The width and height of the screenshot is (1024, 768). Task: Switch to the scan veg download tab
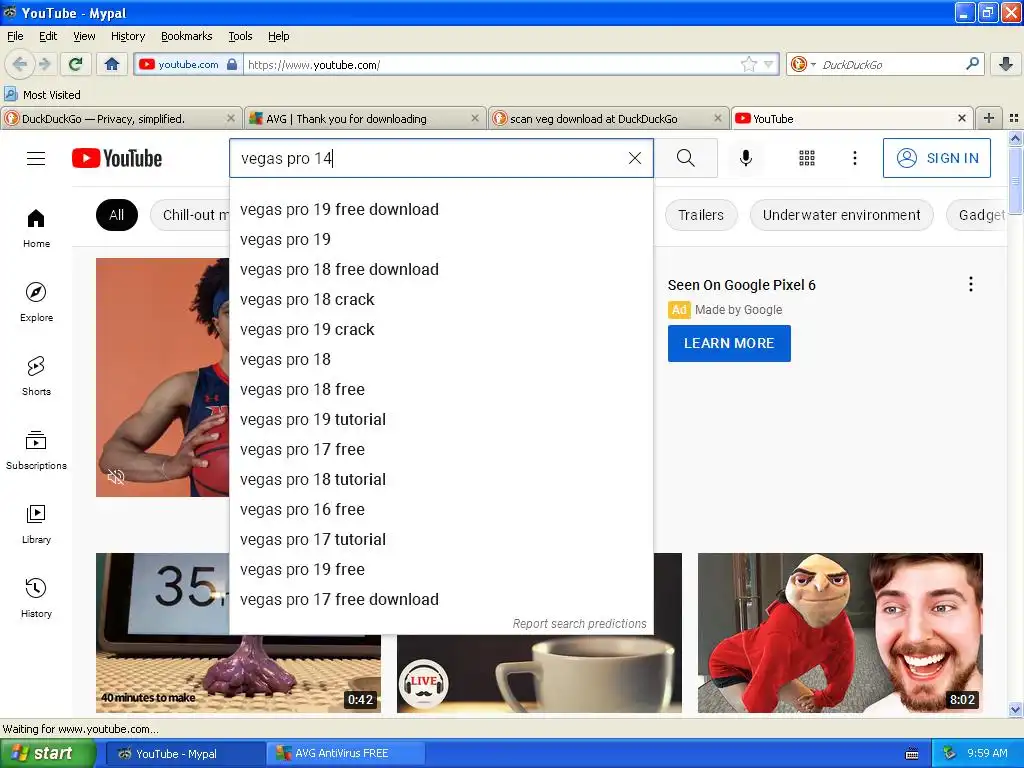[x=609, y=118]
